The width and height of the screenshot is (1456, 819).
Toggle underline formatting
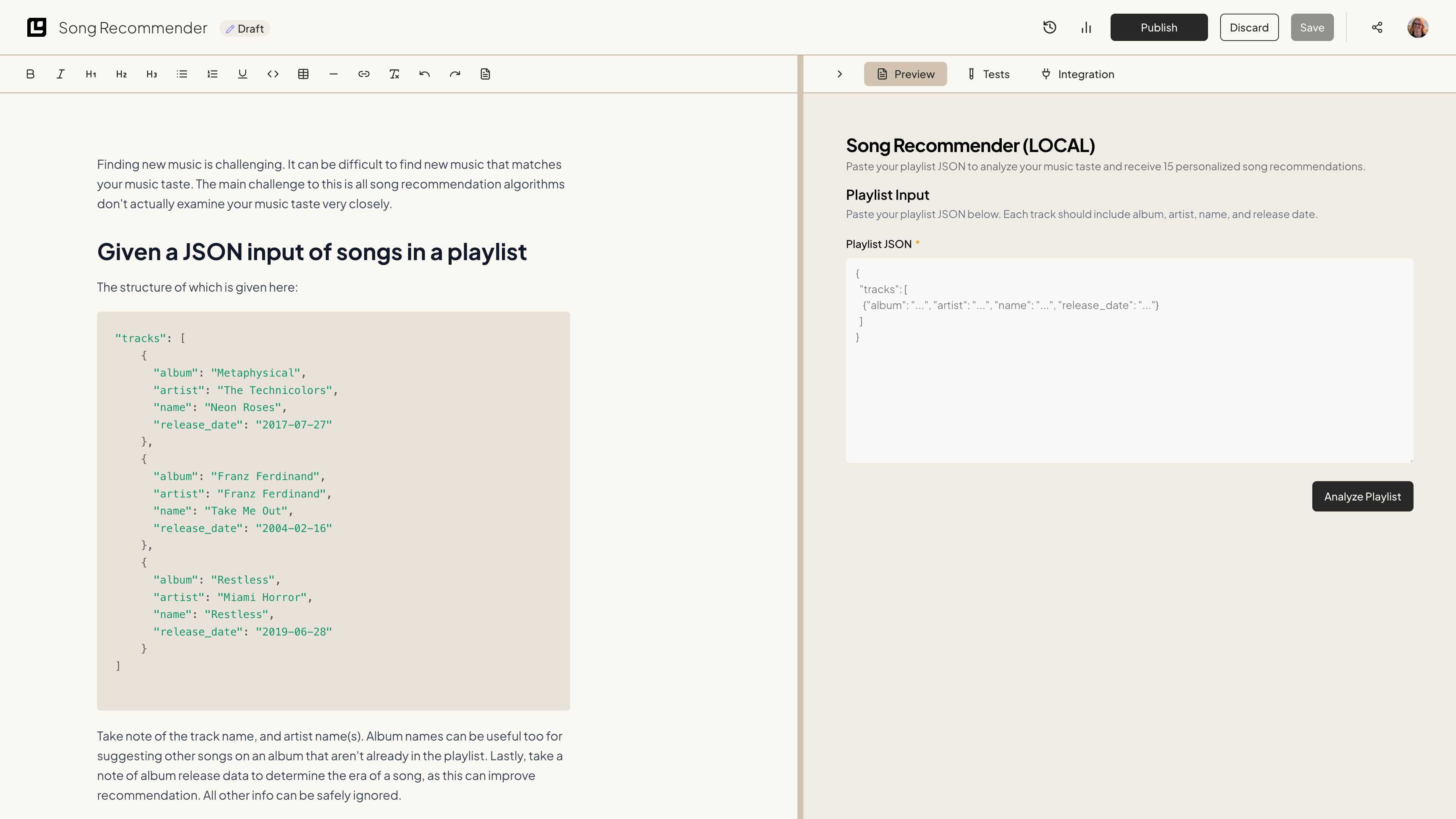coord(243,74)
